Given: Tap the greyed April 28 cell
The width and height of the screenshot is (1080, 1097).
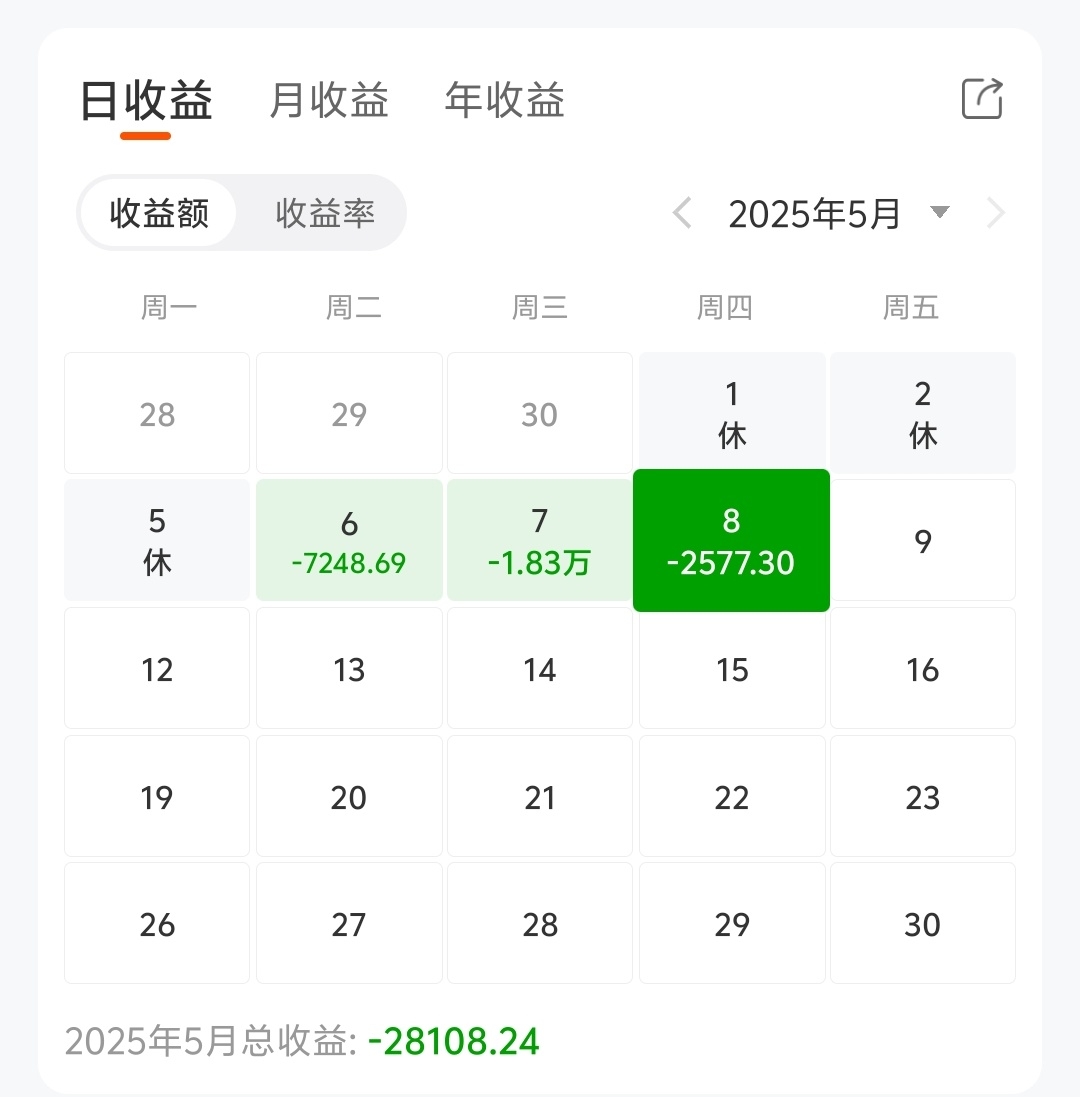Looking at the screenshot, I should pyautogui.click(x=157, y=413).
